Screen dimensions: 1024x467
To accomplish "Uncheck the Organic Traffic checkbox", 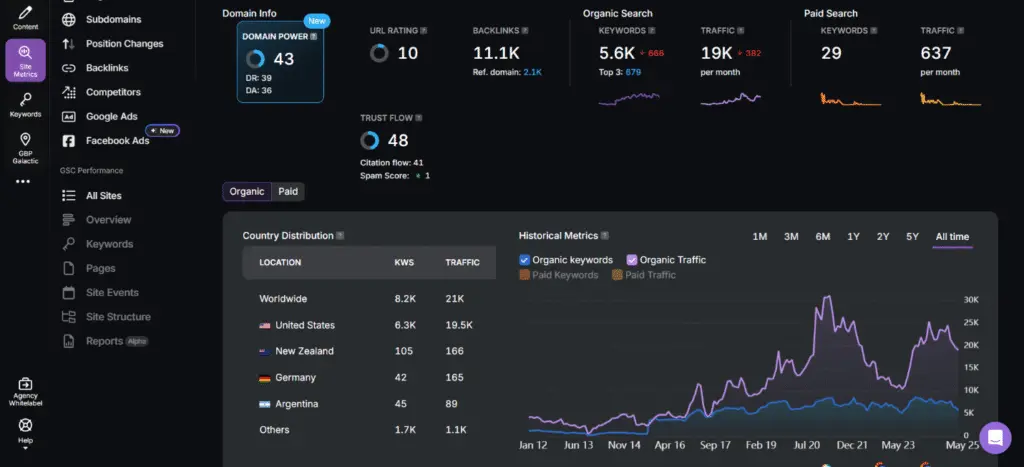I will (632, 260).
